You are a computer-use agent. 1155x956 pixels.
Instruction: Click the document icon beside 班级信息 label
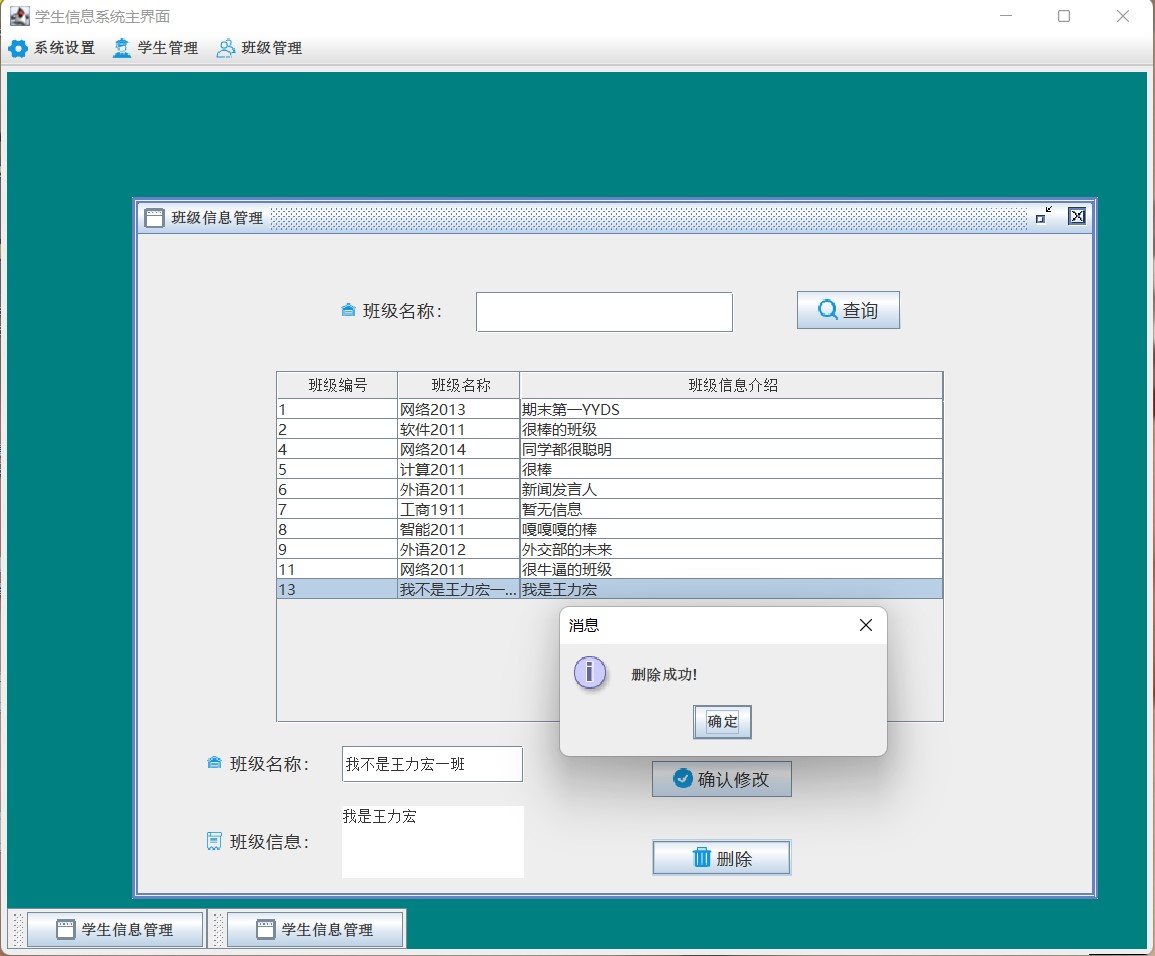click(214, 841)
